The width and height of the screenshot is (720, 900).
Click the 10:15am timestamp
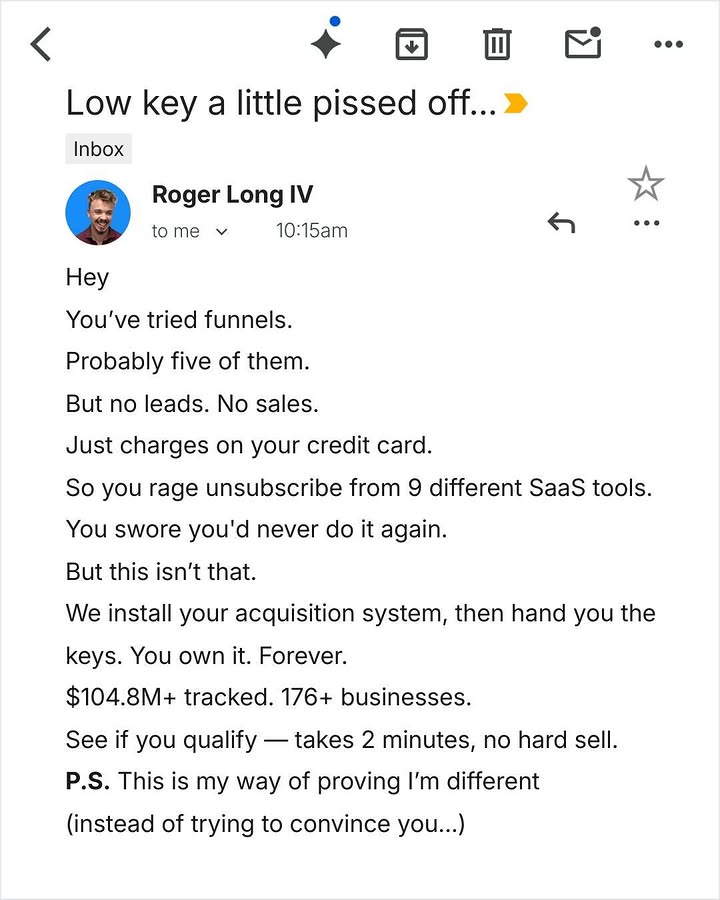pos(312,231)
